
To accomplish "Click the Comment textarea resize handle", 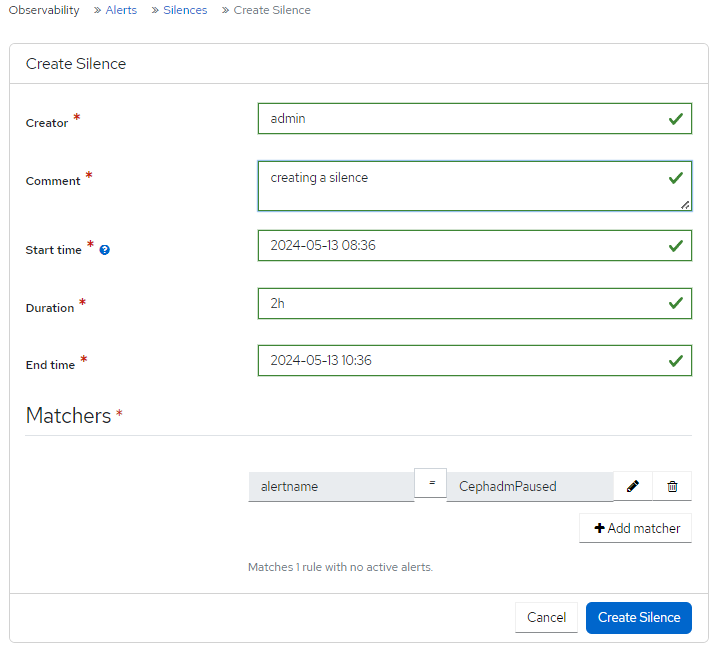I will [x=685, y=205].
